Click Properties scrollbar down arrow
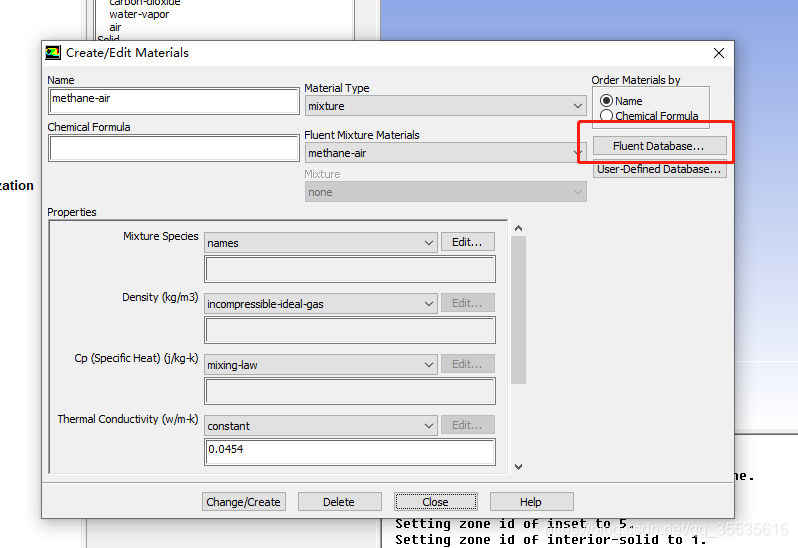 coord(518,467)
